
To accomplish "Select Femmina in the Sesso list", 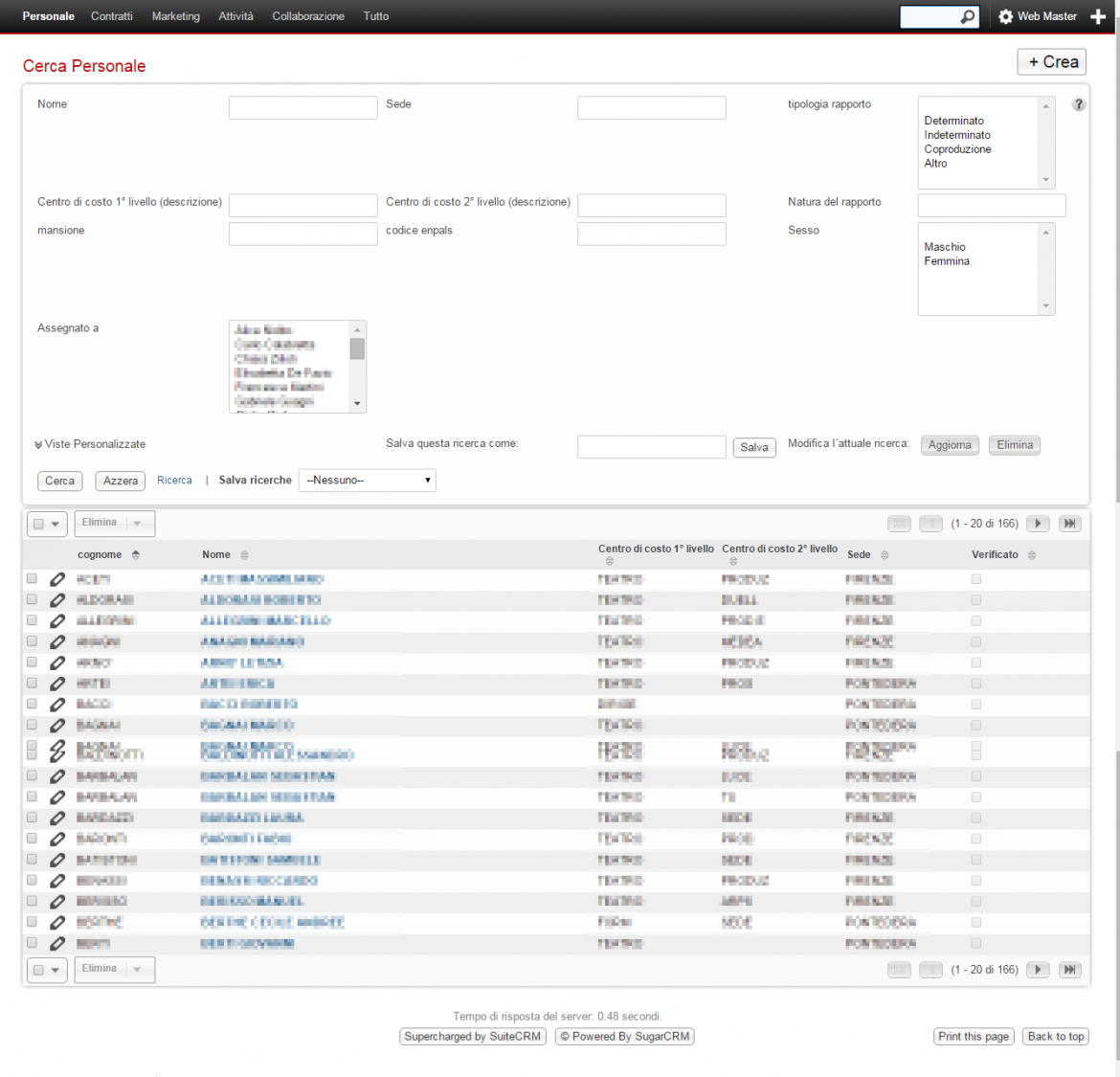I will pos(947,261).
